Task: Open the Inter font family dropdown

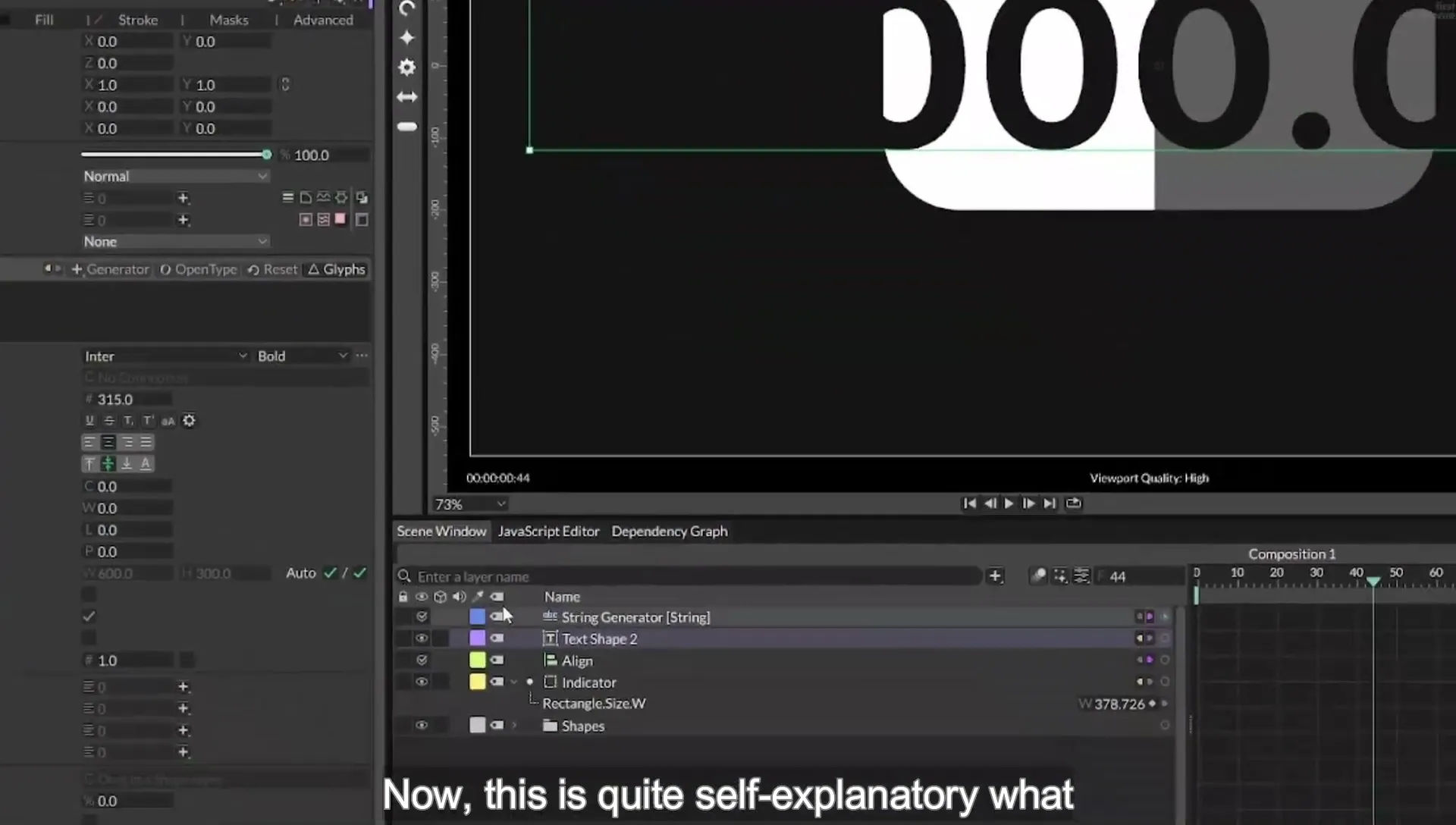Action: click(166, 356)
